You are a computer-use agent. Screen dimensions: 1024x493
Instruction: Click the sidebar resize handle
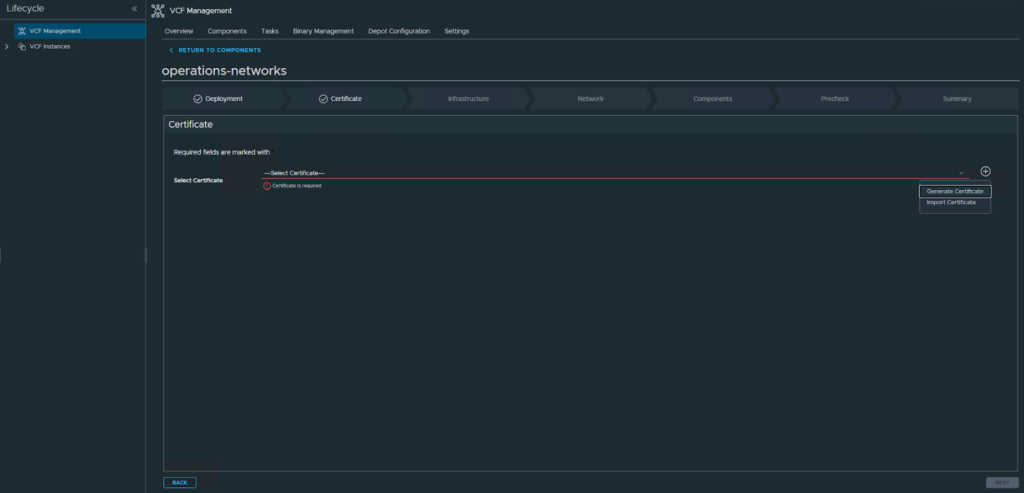point(146,255)
